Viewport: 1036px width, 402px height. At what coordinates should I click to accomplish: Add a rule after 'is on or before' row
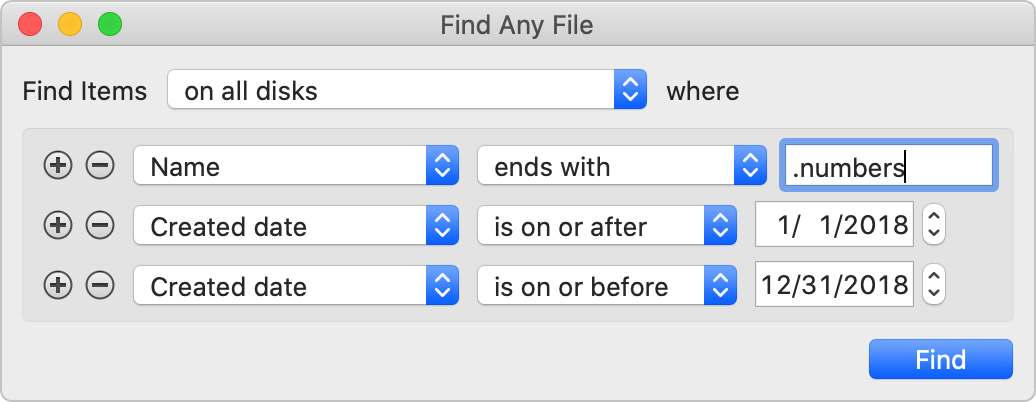(x=59, y=286)
